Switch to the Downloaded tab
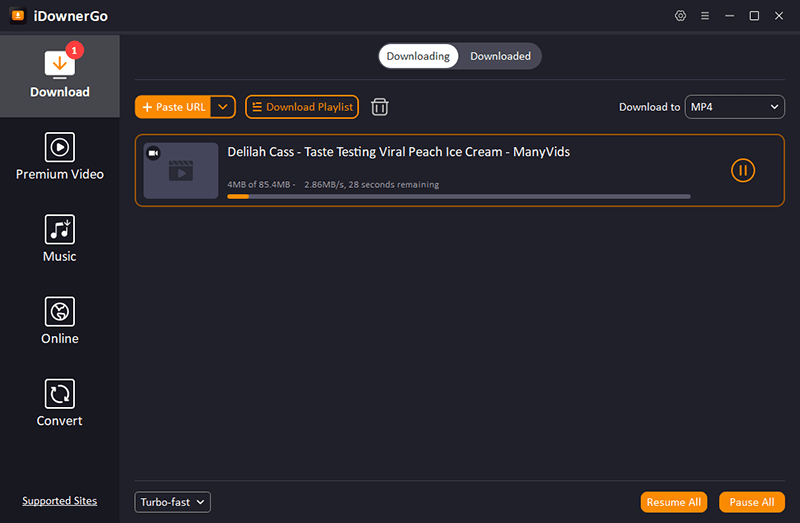The image size is (800, 523). [500, 56]
